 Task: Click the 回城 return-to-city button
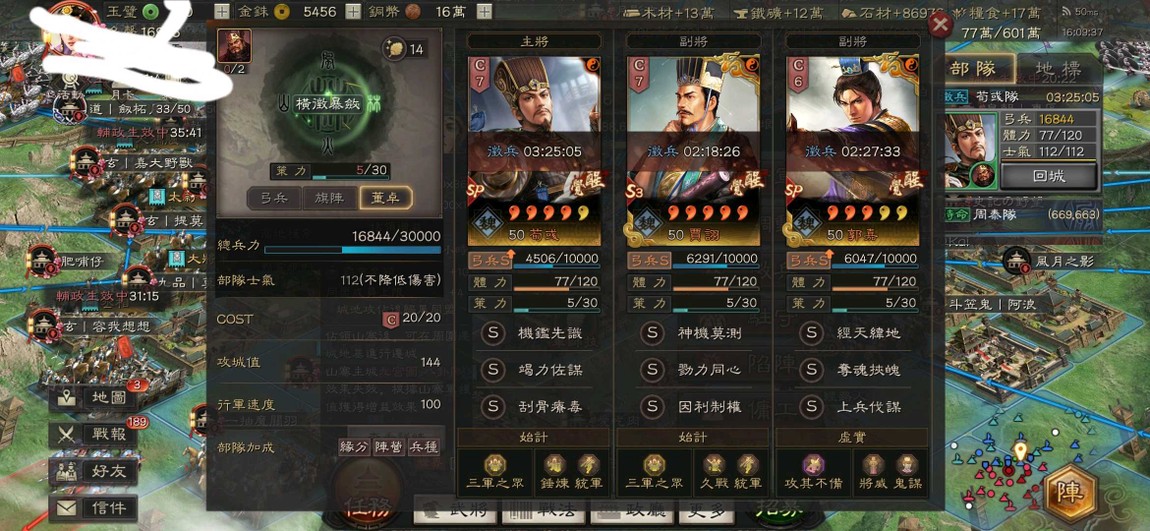(x=1049, y=177)
